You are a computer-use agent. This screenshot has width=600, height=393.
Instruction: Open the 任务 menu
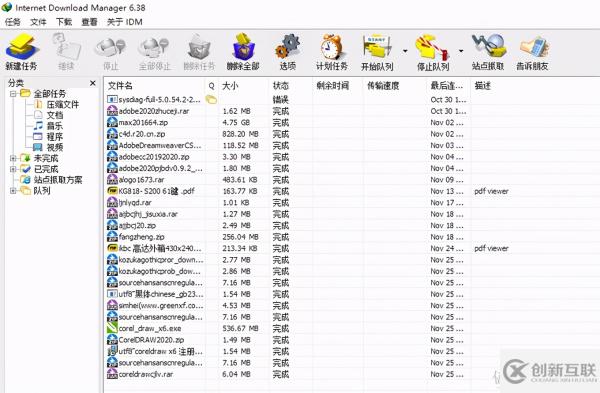pos(12,22)
